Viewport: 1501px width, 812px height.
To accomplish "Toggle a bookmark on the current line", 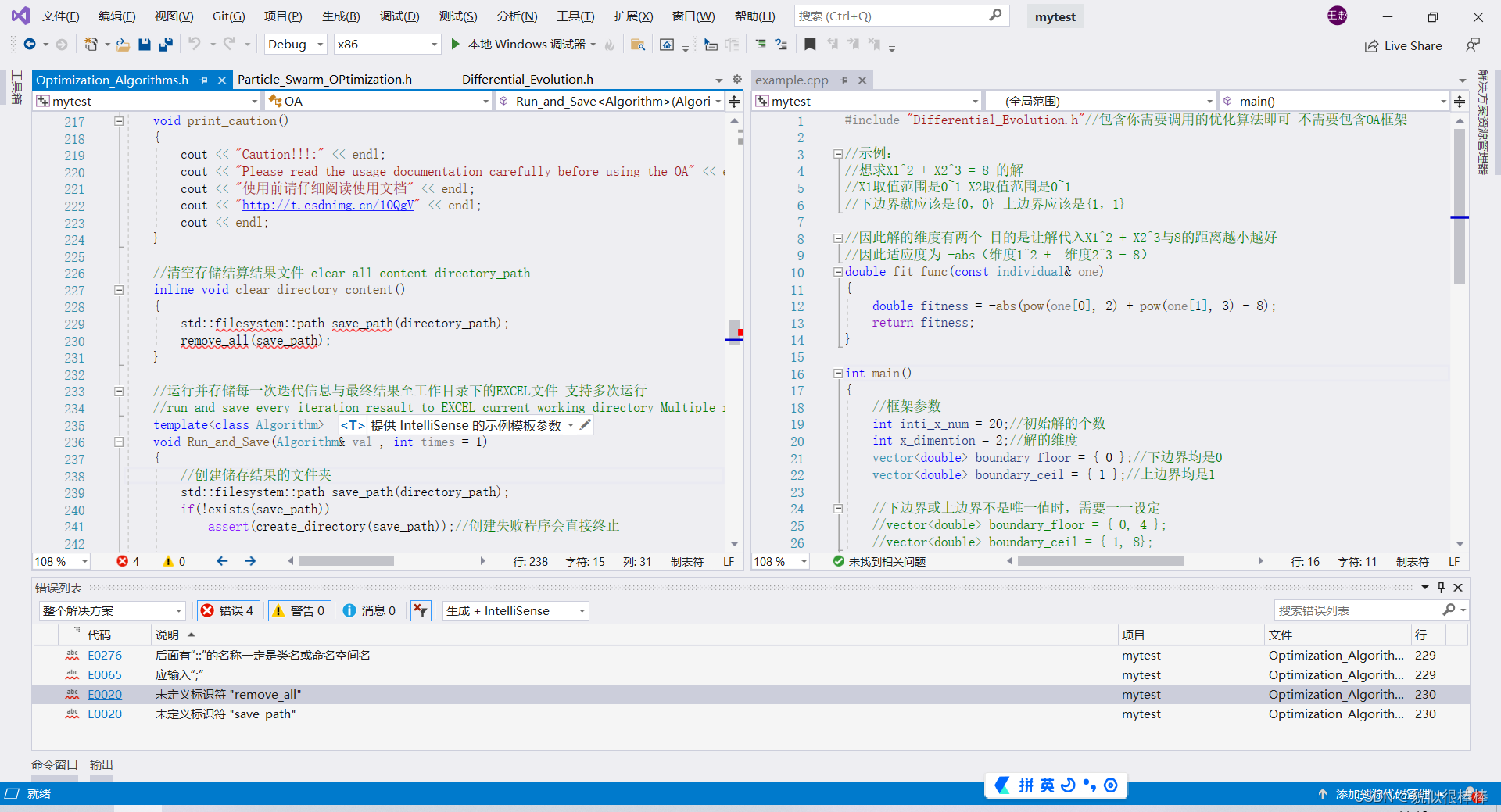I will [810, 45].
